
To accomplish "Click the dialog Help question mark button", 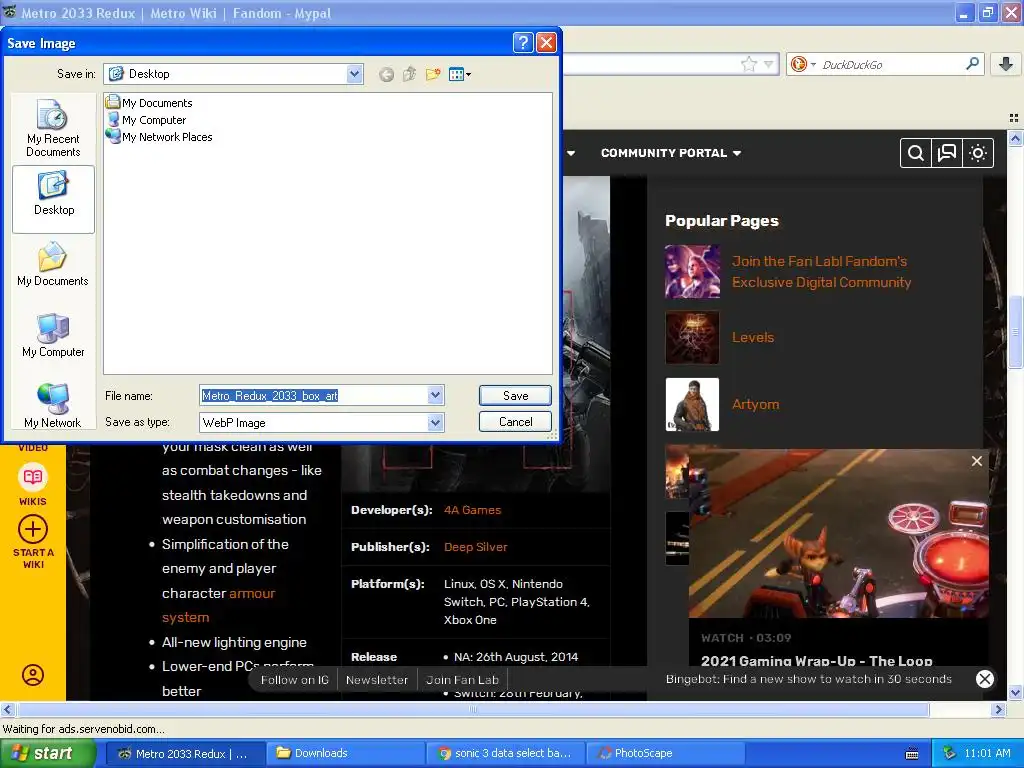I will pyautogui.click(x=522, y=42).
